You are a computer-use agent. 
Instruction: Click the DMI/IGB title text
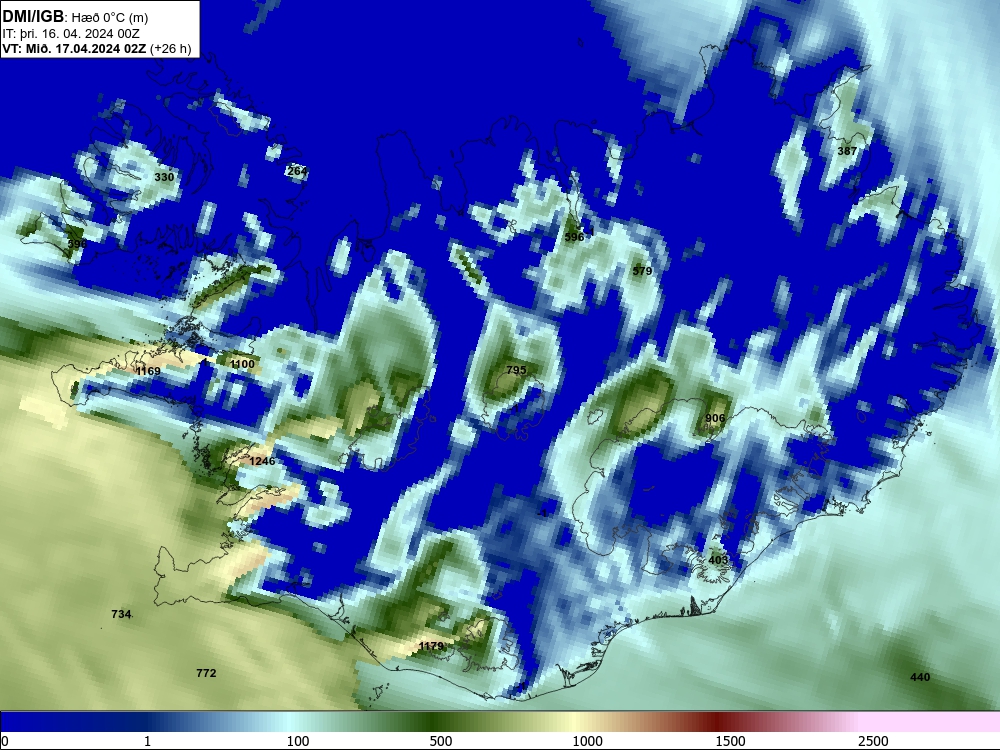click(33, 17)
